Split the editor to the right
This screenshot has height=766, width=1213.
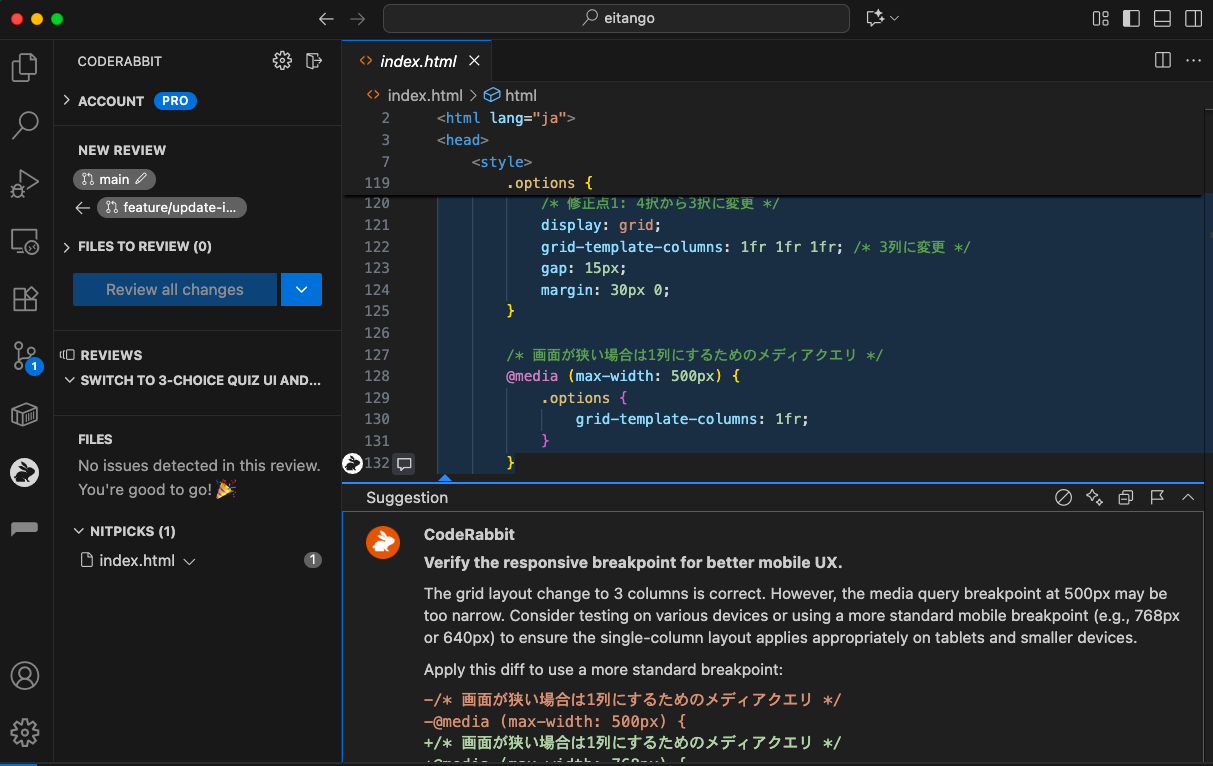pyautogui.click(x=1162, y=61)
